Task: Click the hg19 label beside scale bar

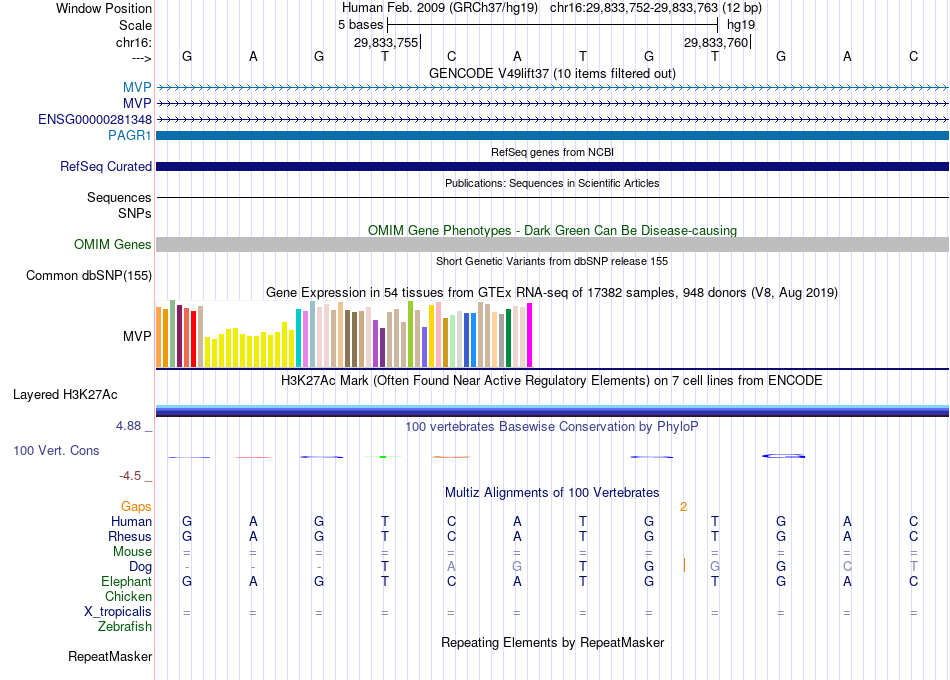Action: coord(740,25)
